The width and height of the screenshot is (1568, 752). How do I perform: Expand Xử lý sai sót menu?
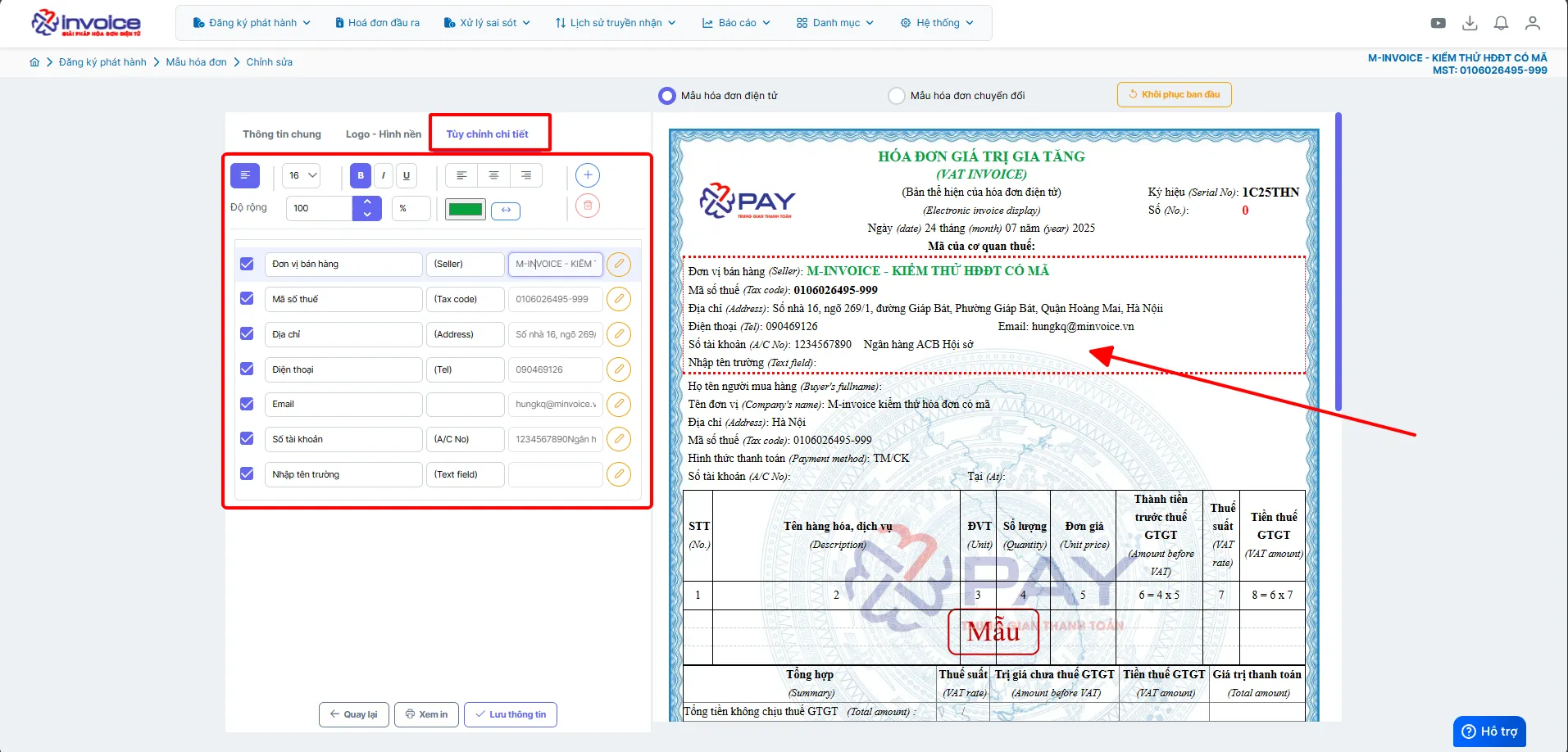point(487,23)
